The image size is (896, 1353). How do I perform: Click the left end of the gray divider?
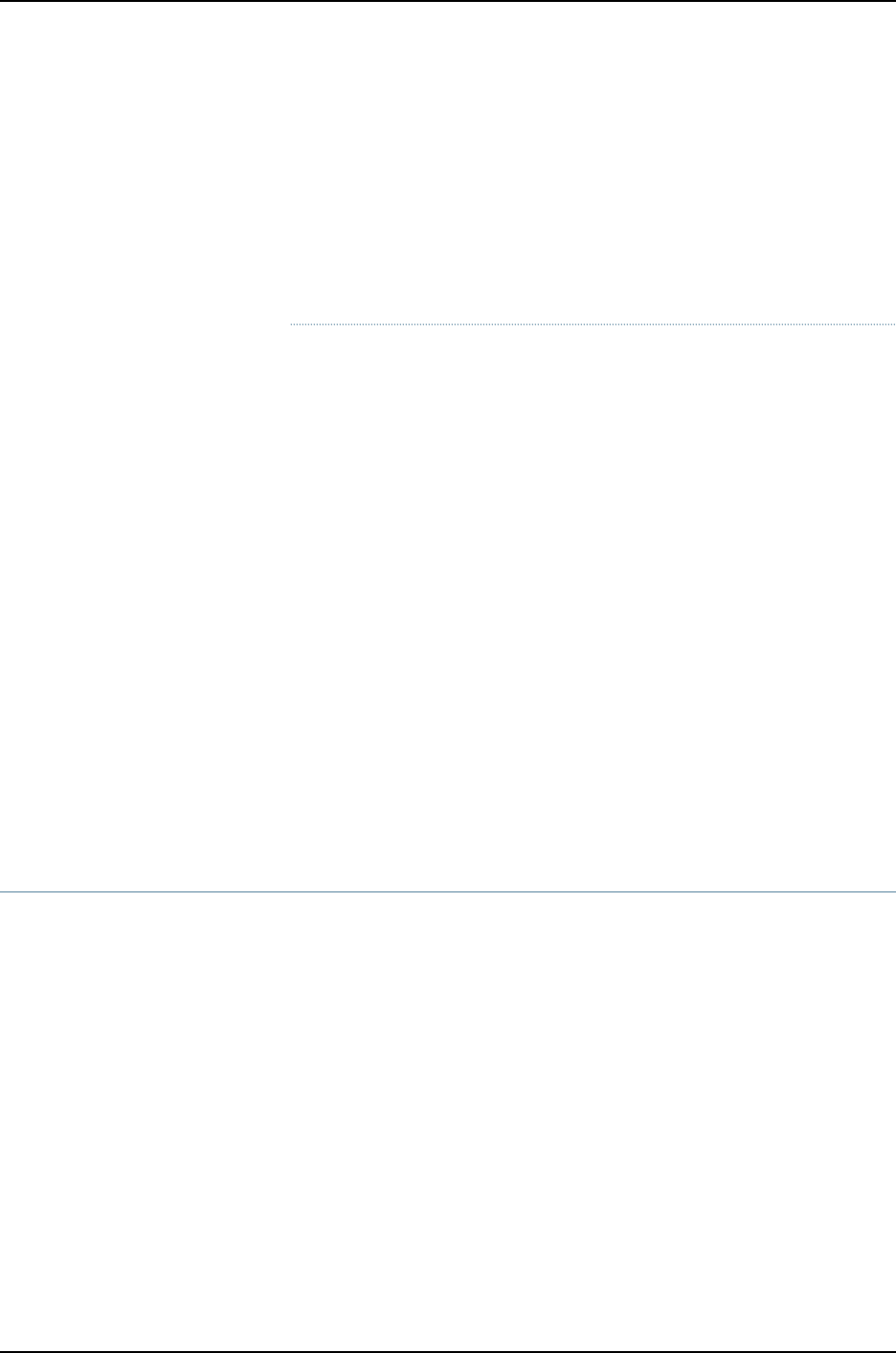[2, 892]
